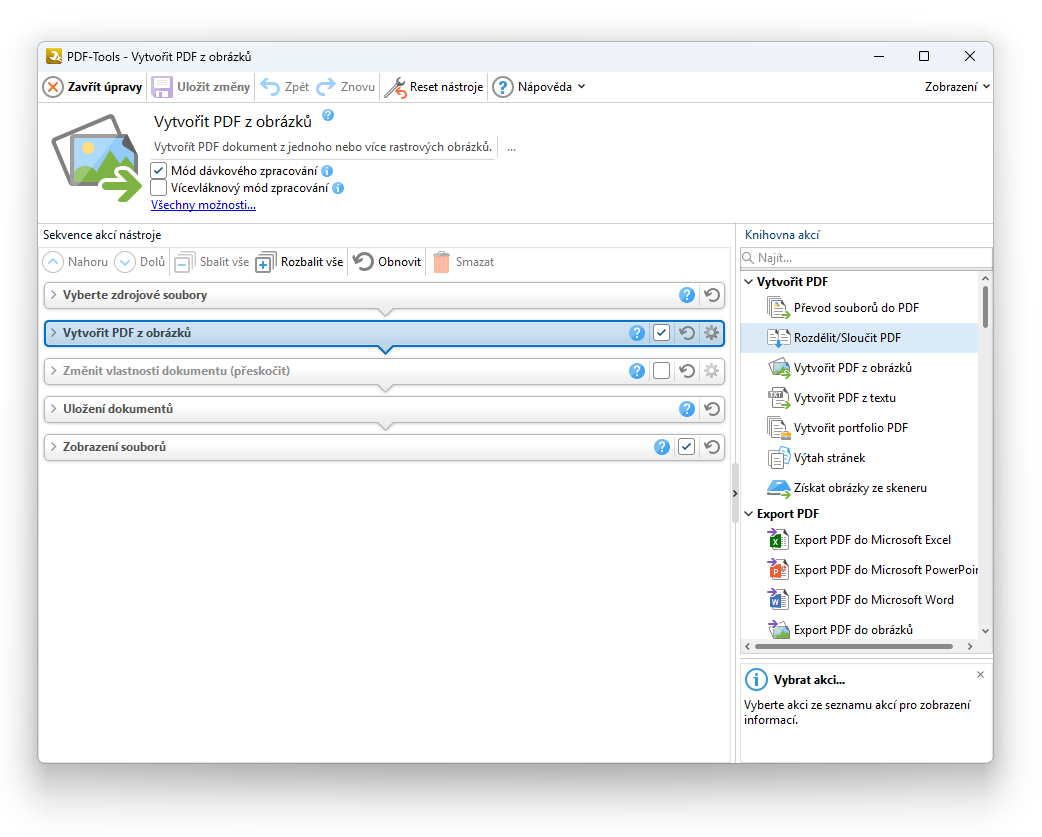Viewport: 1042px width, 837px height.
Task: Click the Smazat trash icon
Action: tap(442, 262)
